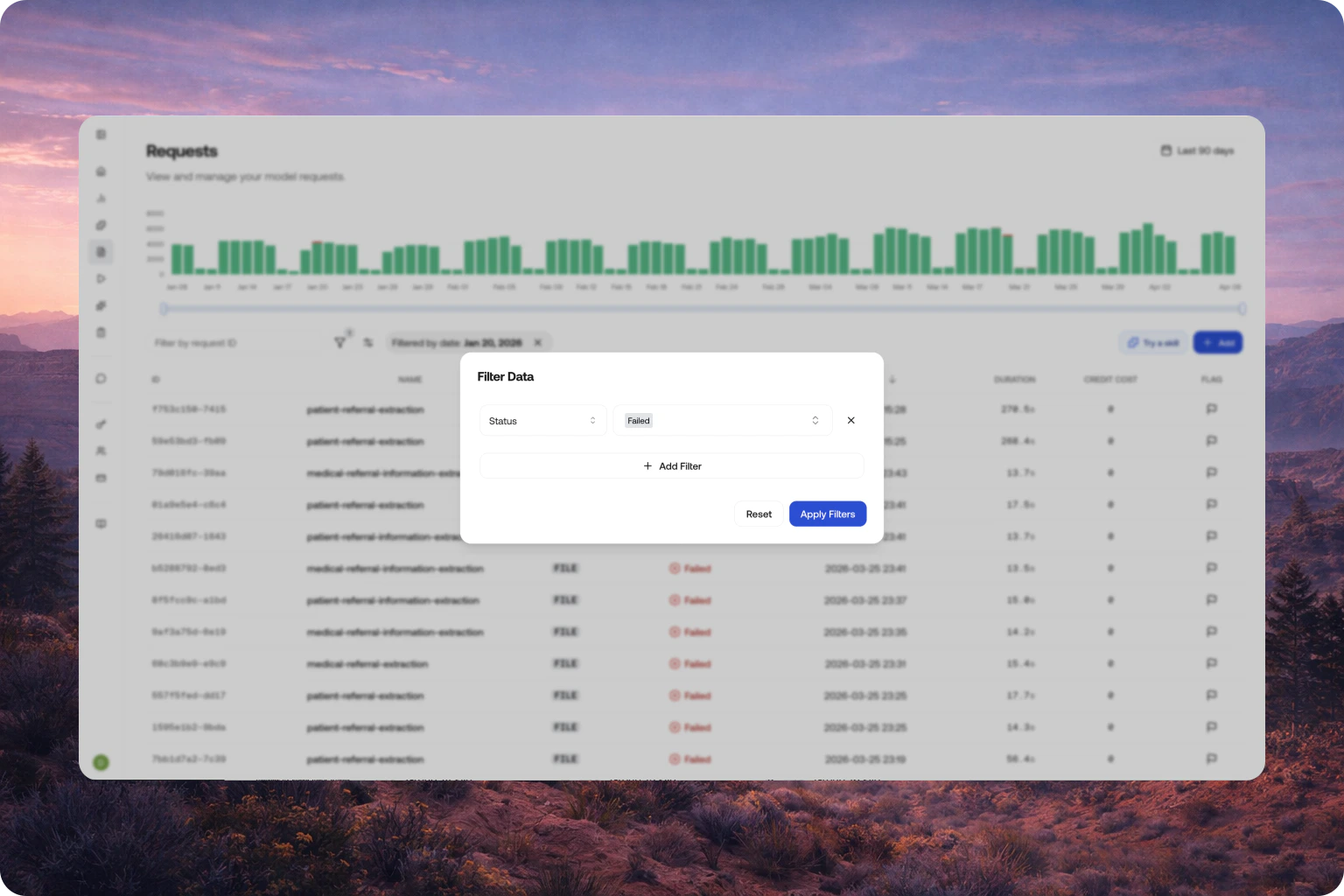
Task: Click the Failed tag chip in filter
Action: point(639,421)
